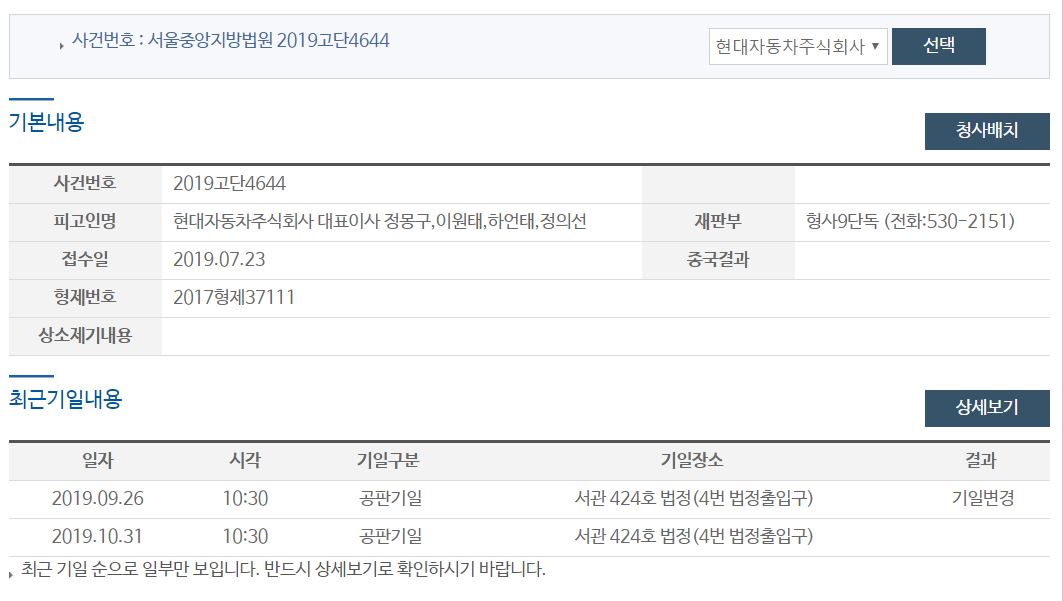Click the 기일장소 column header

[x=692, y=461]
